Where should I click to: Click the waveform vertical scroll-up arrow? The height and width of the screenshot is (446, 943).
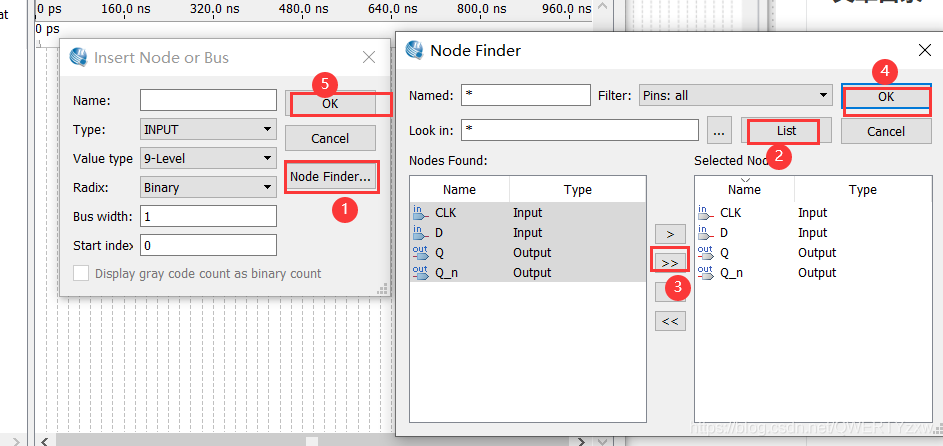point(603,7)
